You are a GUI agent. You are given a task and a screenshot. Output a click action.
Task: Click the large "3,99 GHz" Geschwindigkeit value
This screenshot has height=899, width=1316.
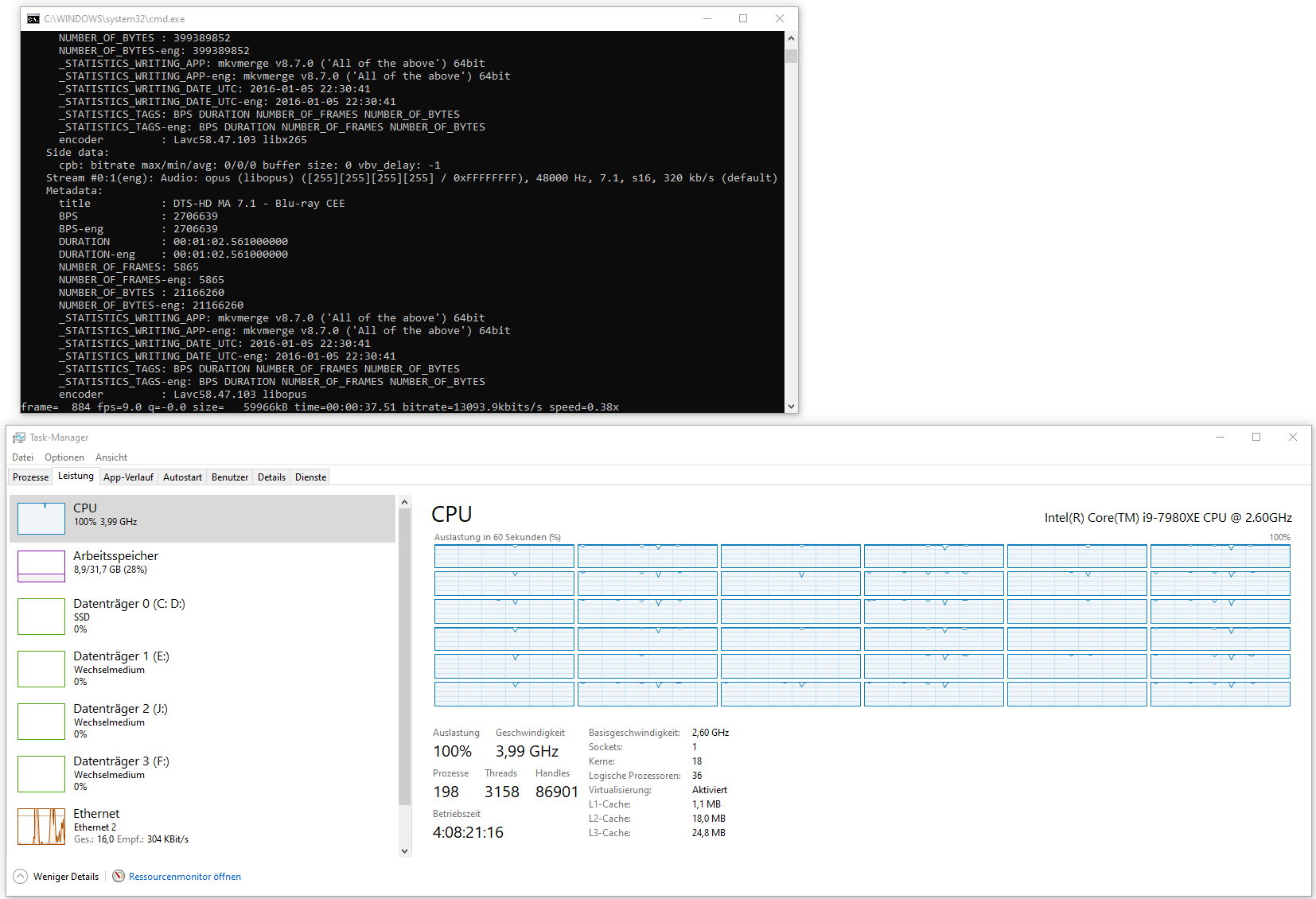coord(527,752)
